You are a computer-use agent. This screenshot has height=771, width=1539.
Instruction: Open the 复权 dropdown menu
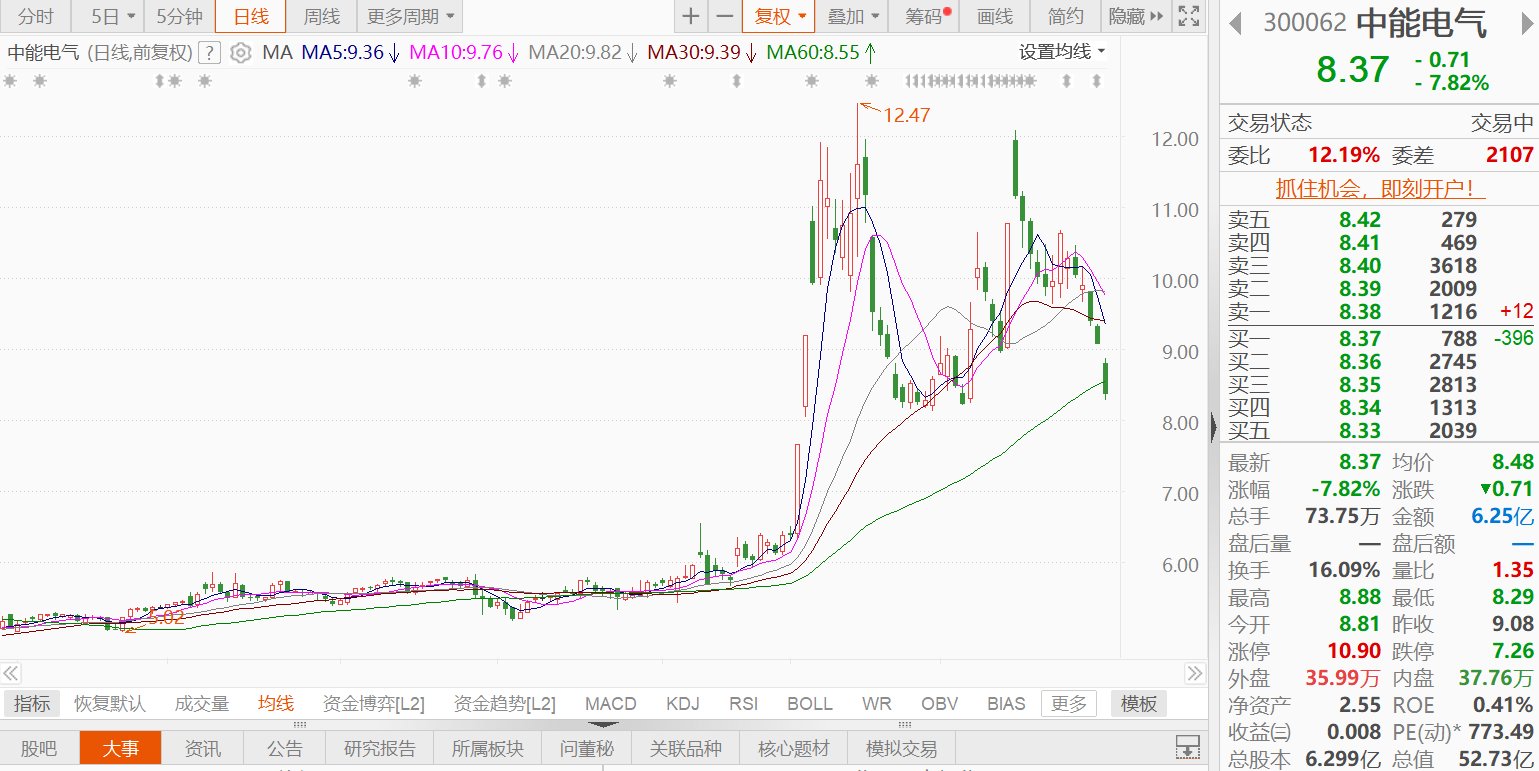(779, 16)
